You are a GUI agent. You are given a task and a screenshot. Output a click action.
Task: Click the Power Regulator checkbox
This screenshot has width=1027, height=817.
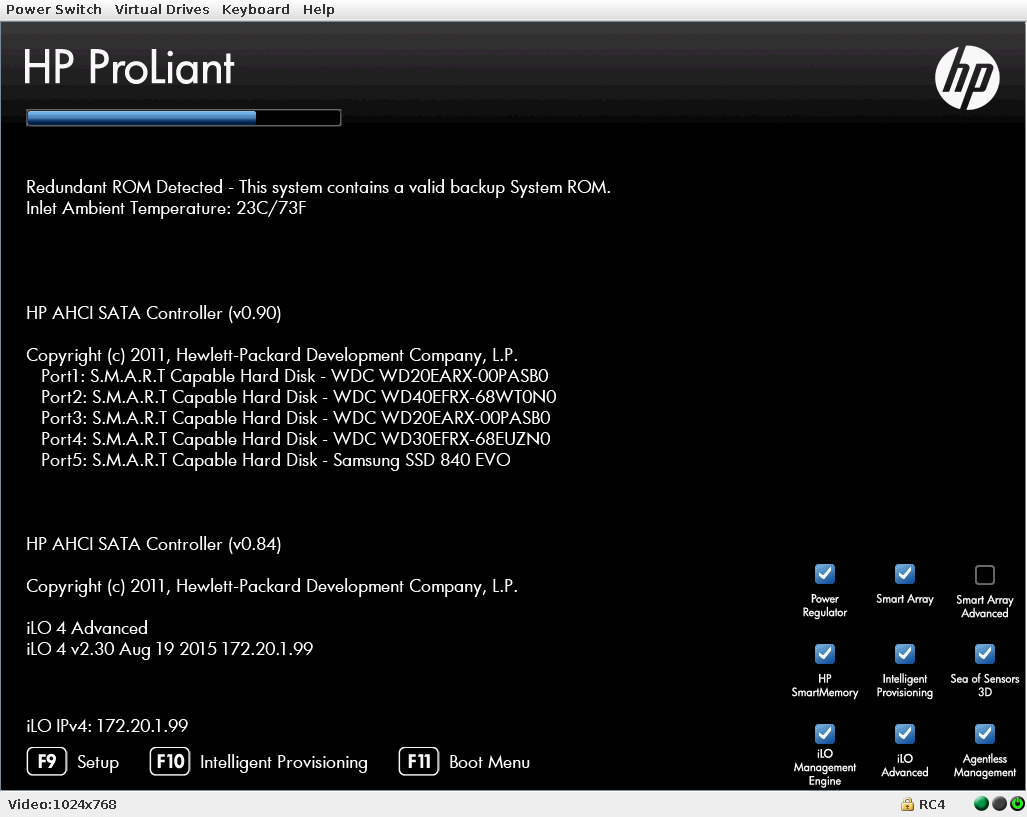click(x=825, y=574)
